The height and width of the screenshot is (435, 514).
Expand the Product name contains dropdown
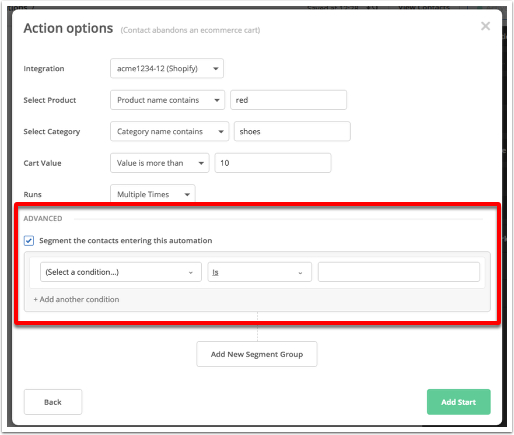(x=167, y=100)
